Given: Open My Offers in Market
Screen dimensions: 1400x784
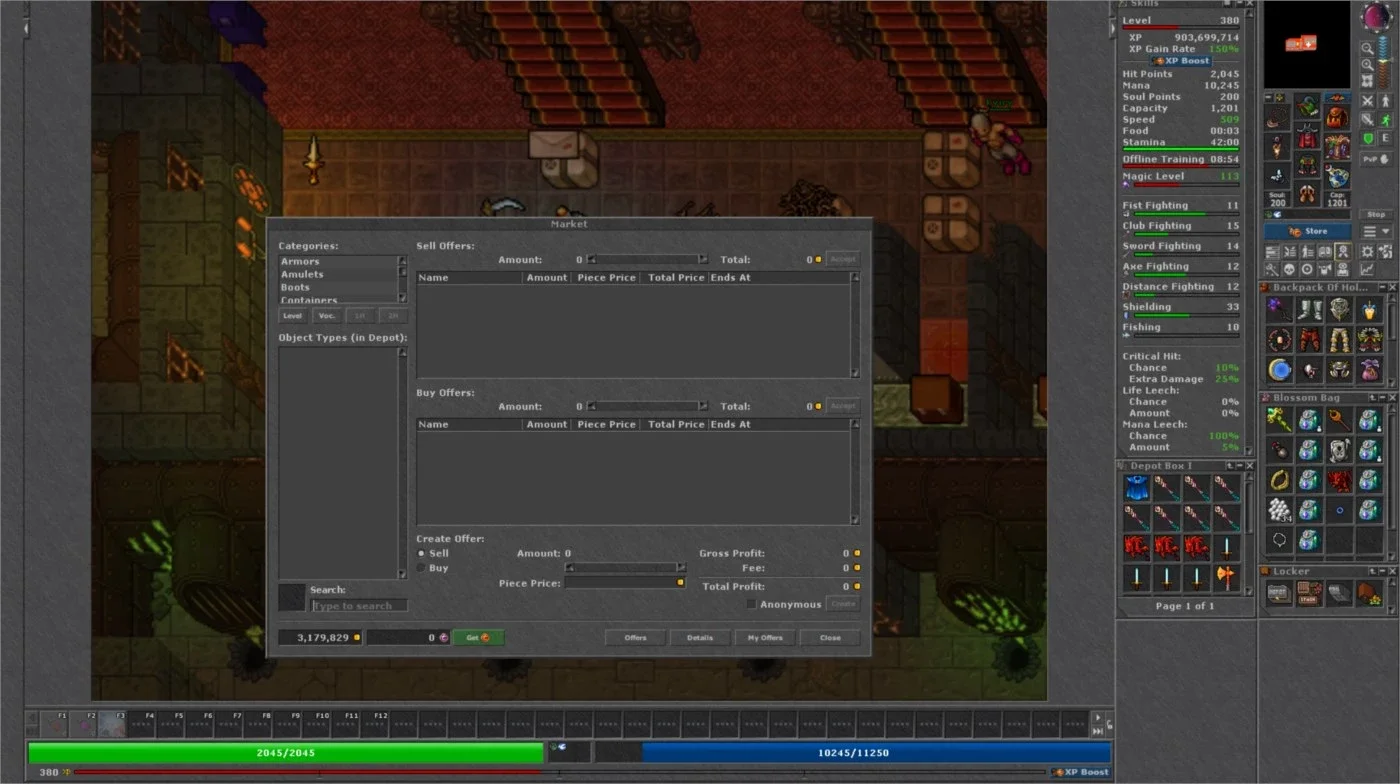Looking at the screenshot, I should [765, 637].
